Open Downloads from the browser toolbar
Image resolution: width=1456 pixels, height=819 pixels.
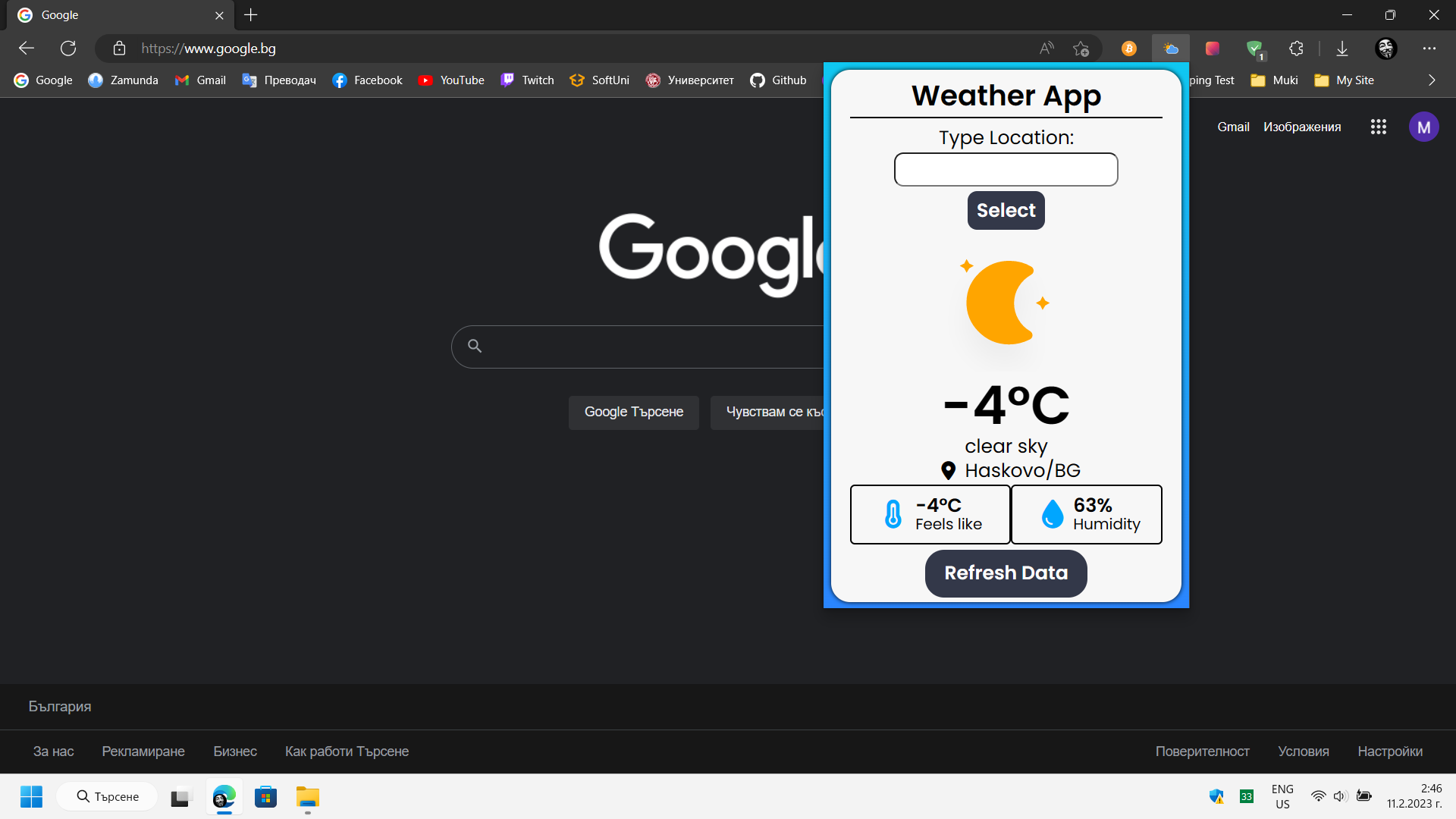pyautogui.click(x=1342, y=48)
